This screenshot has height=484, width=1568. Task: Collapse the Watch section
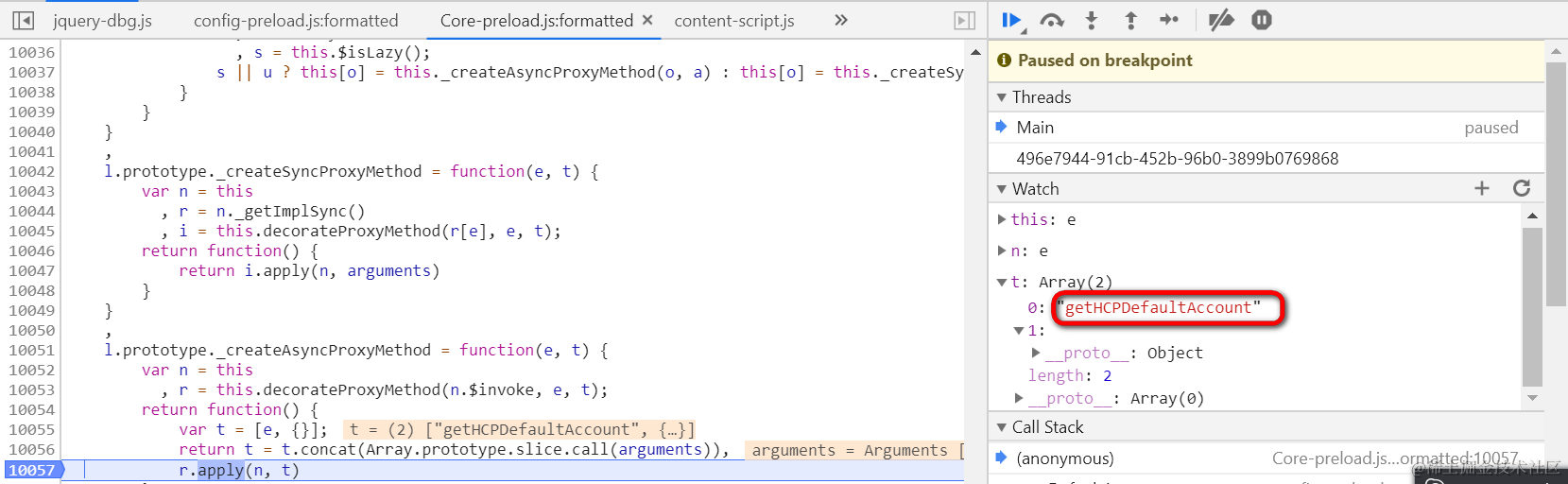1002,189
